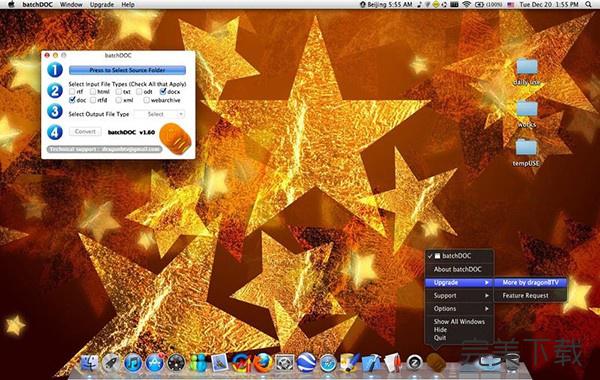The height and width of the screenshot is (380, 600).
Task: Open Google Earth dock icon
Action: tap(307, 362)
